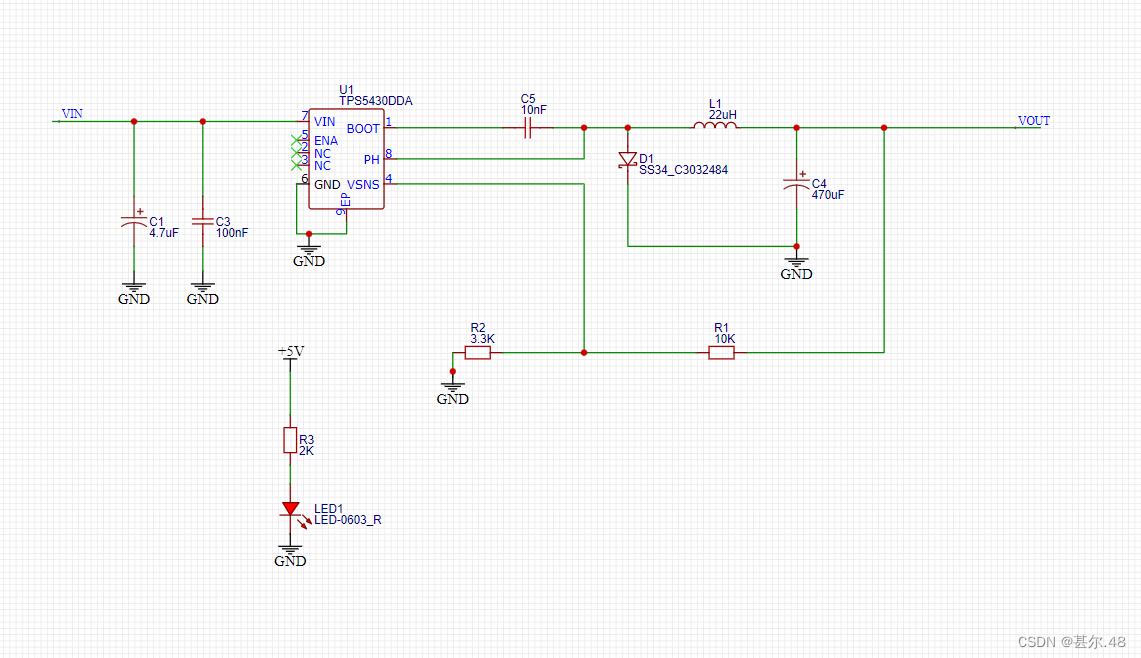The image size is (1141, 658).
Task: Select capacitor C3 100nF symbol
Action: click(x=202, y=221)
